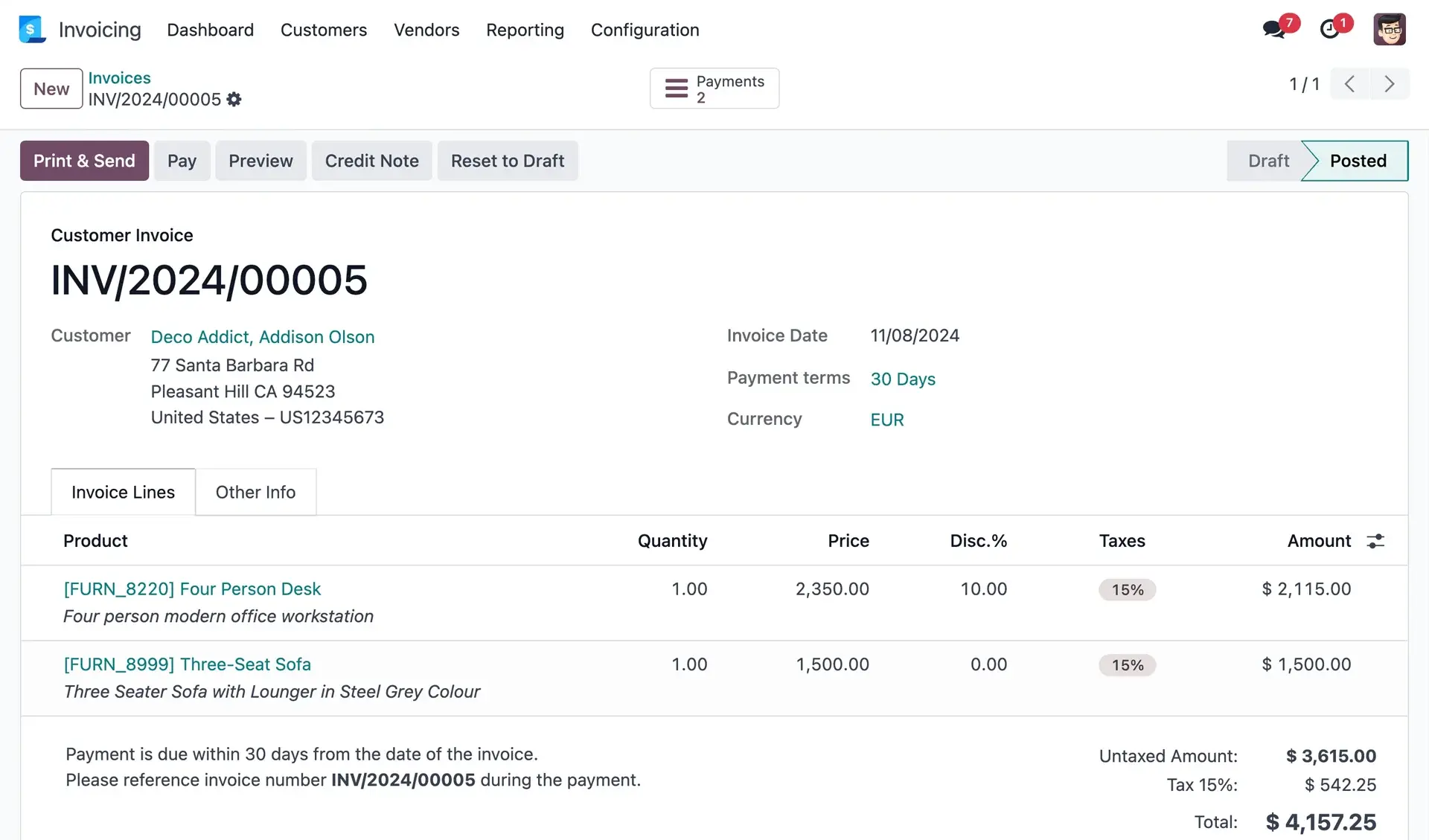The image size is (1429, 840).
Task: Open the Deco Addict customer link
Action: (262, 337)
